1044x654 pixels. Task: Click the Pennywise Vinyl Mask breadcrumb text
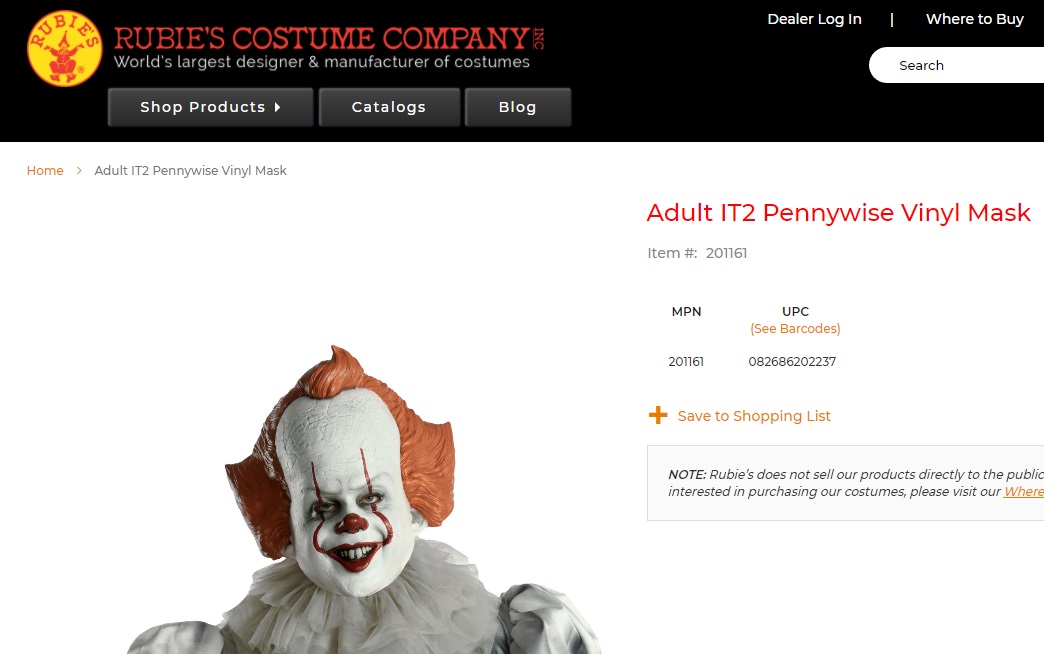point(190,171)
